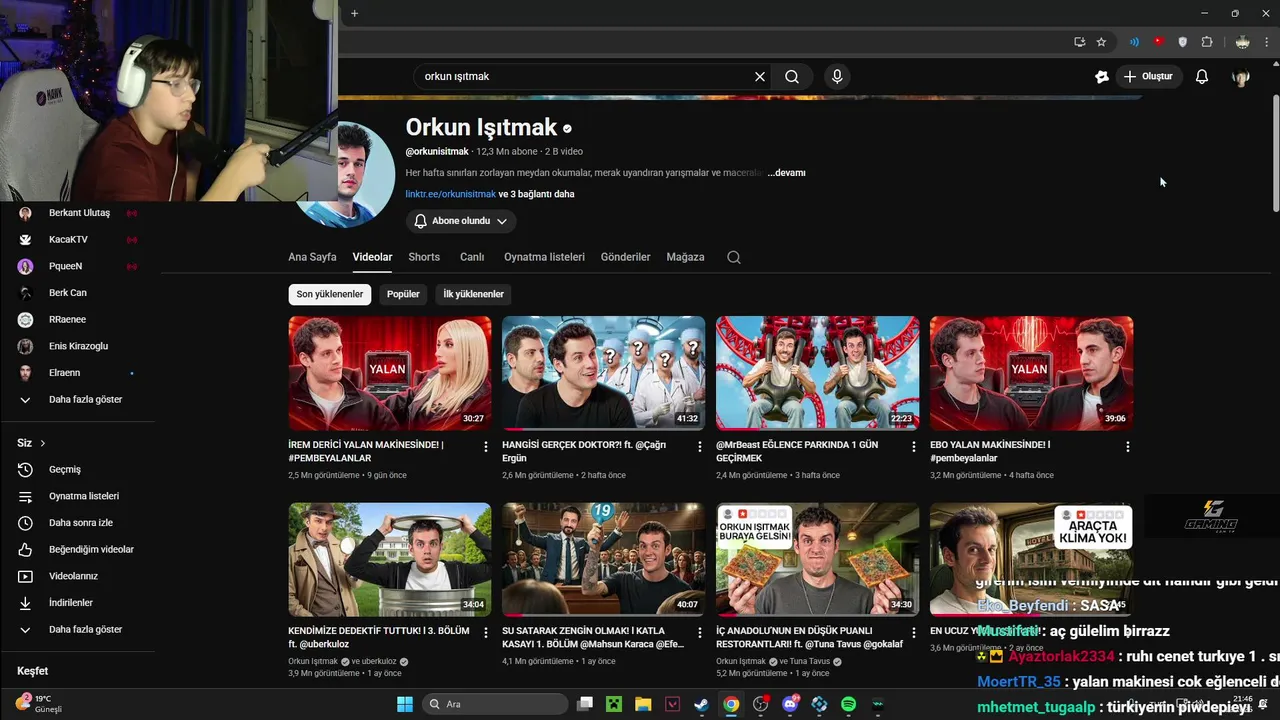Open the linktr.ee/orkunisitmak link
The width and height of the screenshot is (1280, 720).
click(x=451, y=194)
